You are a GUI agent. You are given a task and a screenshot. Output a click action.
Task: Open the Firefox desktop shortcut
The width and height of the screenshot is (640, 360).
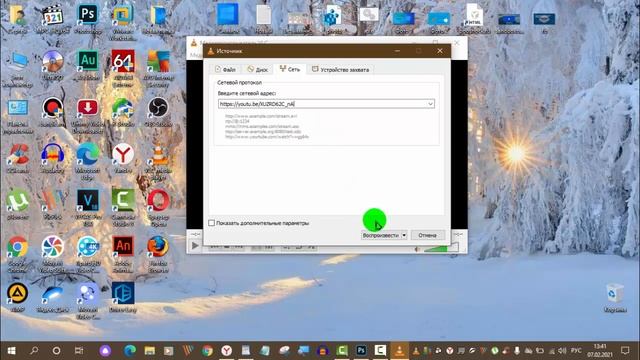(x=158, y=253)
